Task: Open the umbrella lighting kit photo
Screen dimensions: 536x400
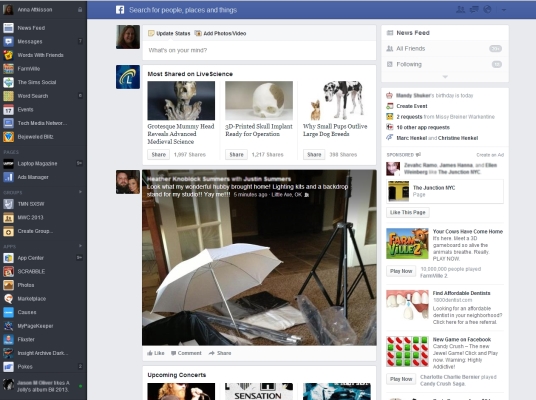Action: tap(259, 257)
